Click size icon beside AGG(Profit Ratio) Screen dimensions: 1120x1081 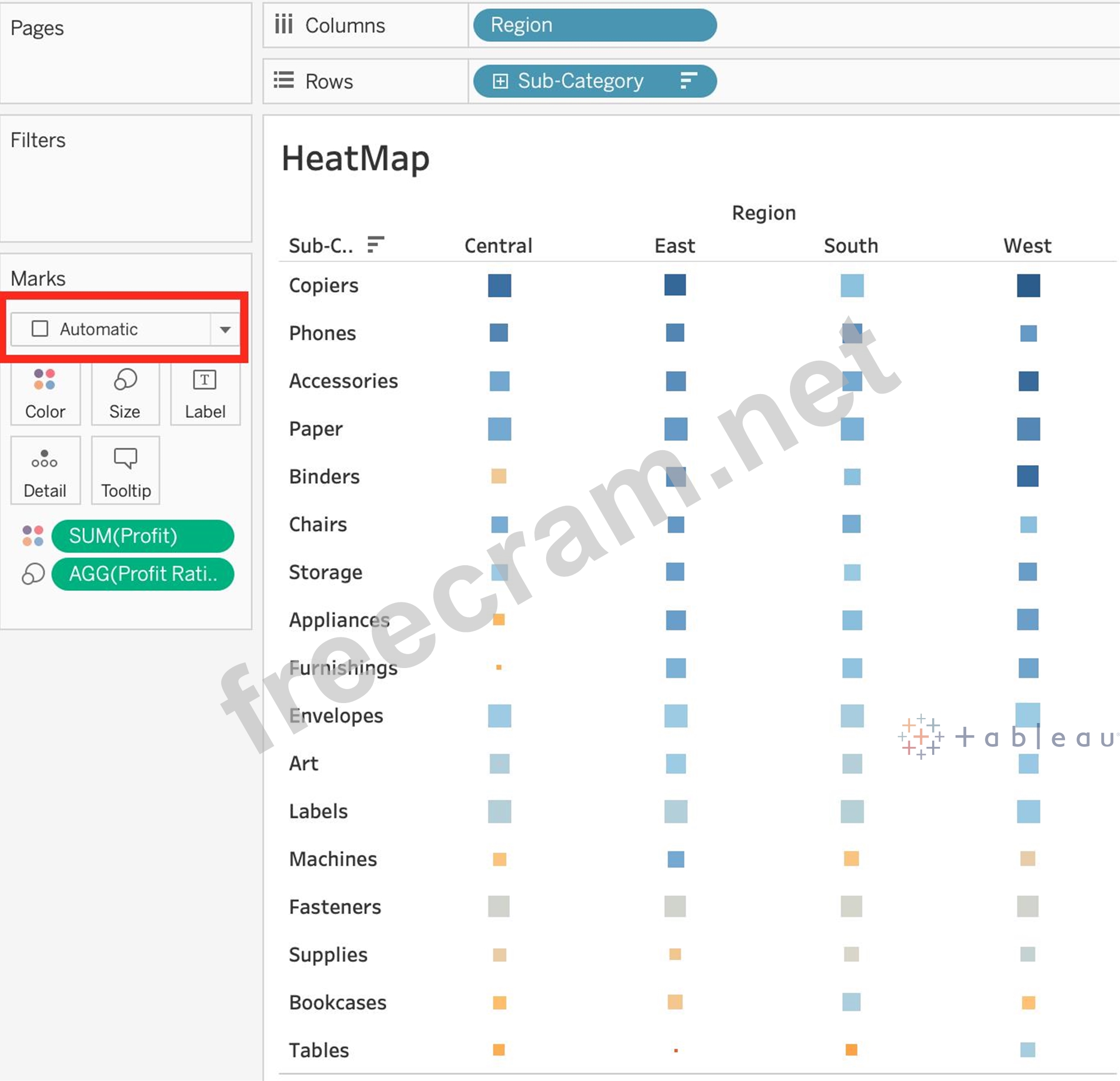click(x=33, y=574)
